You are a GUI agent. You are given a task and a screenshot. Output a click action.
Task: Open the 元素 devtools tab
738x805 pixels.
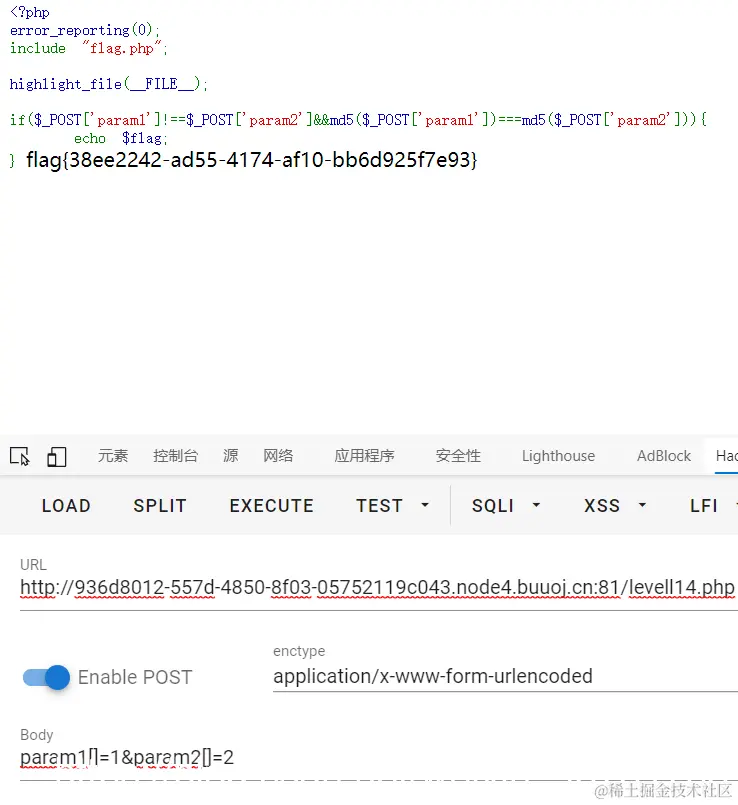113,455
